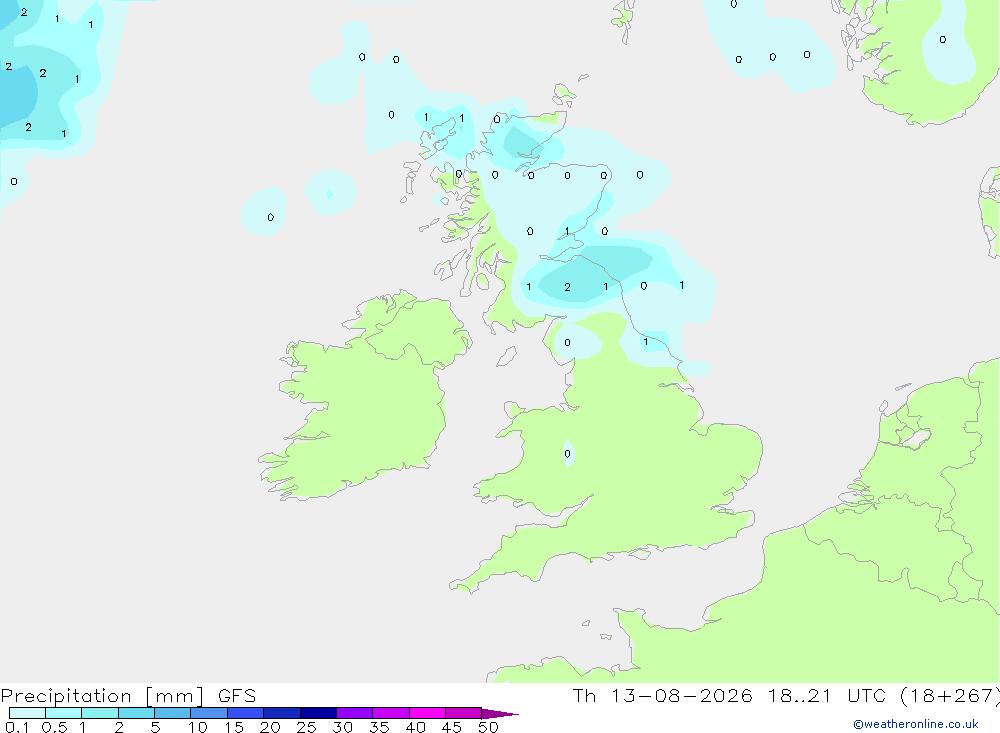
Task: Click the 'GFS' model label
Action: coord(237,696)
